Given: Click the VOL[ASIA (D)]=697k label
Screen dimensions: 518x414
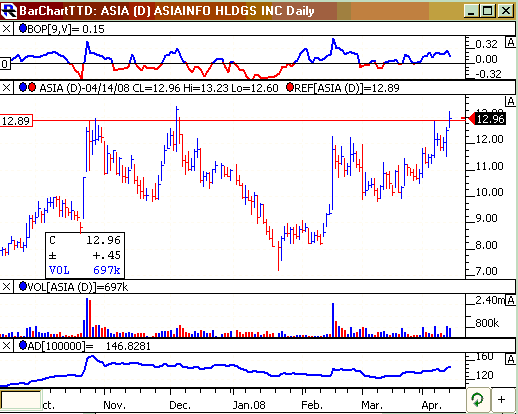Looking at the screenshot, I should [x=78, y=287].
